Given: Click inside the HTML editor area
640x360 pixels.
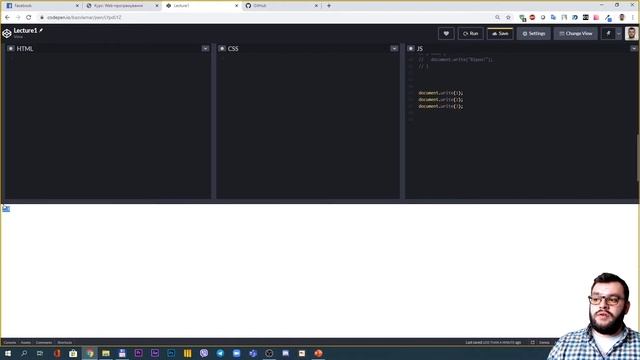Looking at the screenshot, I should [108, 127].
